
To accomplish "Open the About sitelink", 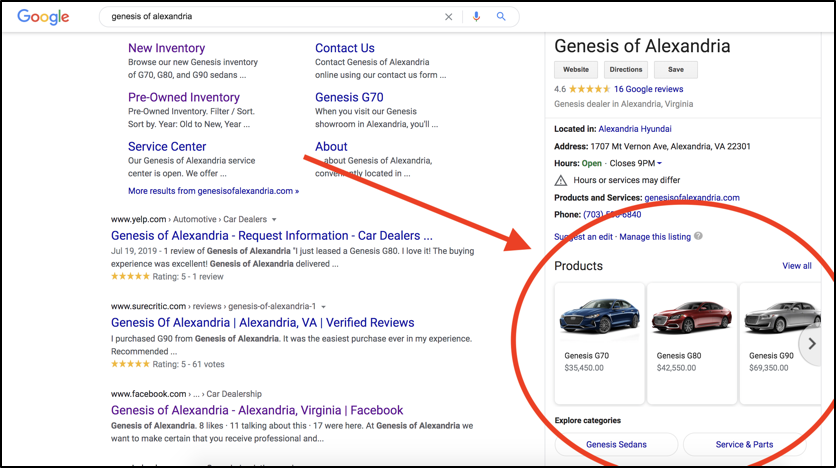I will tap(331, 147).
